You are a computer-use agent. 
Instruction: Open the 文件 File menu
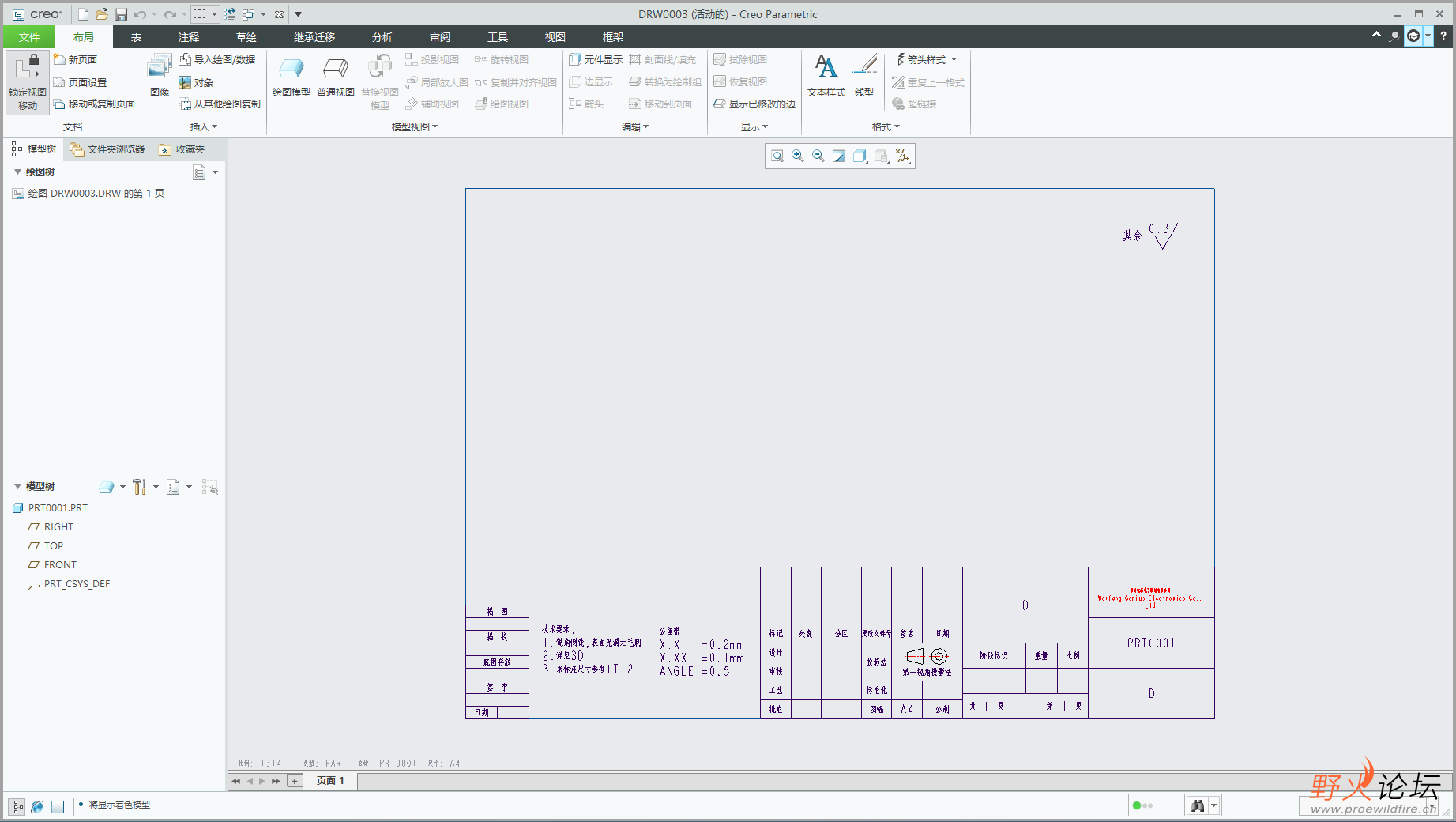click(x=29, y=37)
